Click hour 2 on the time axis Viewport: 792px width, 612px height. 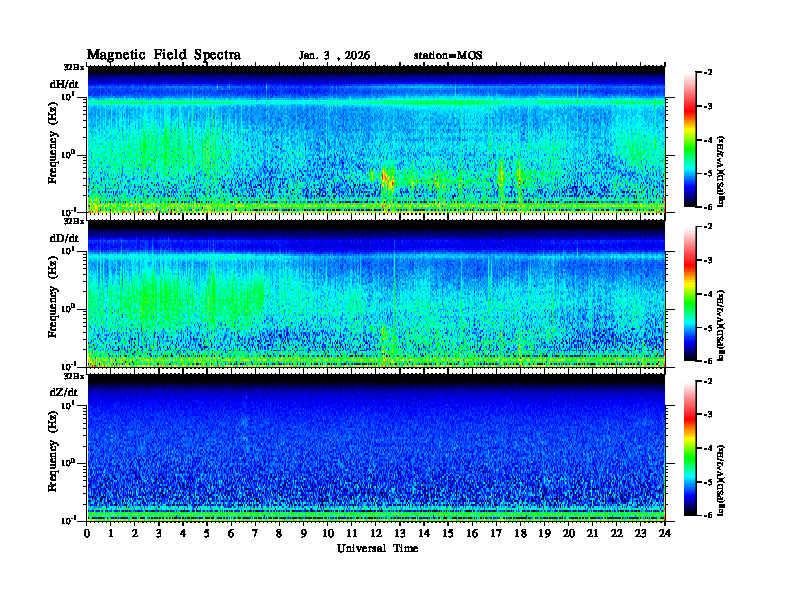click(x=135, y=534)
